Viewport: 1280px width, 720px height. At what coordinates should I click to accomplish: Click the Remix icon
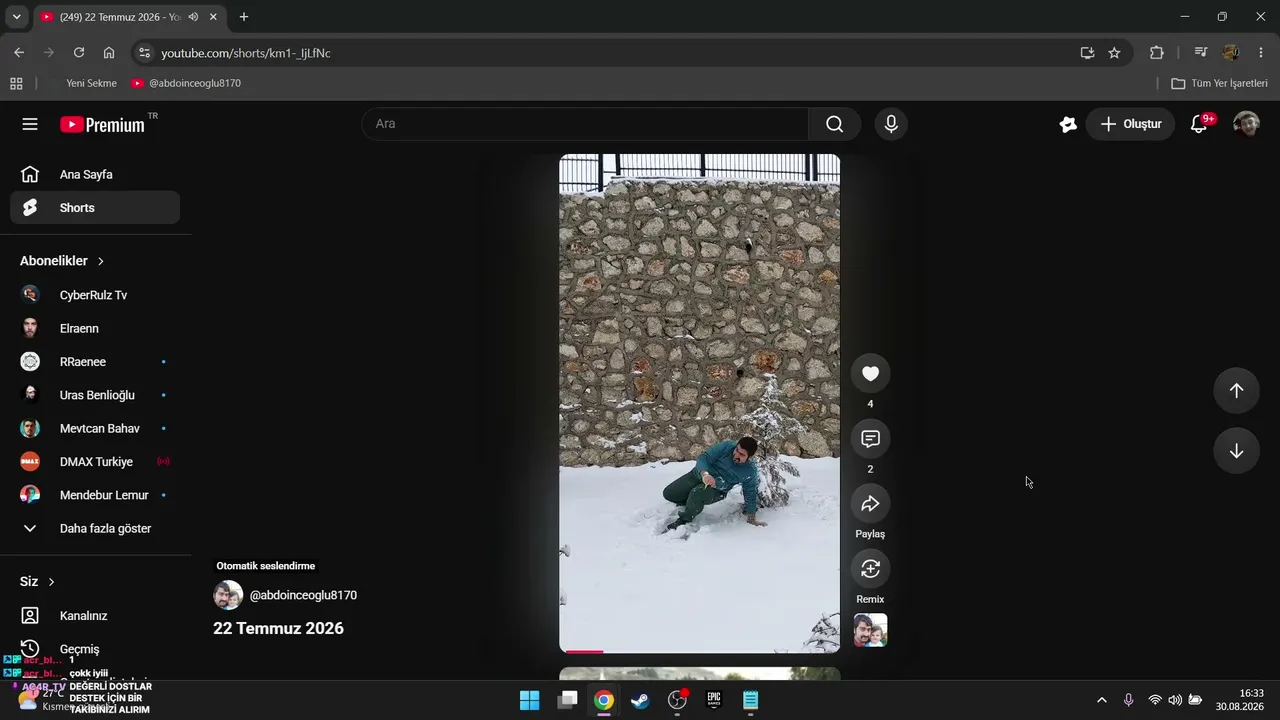pos(870,568)
